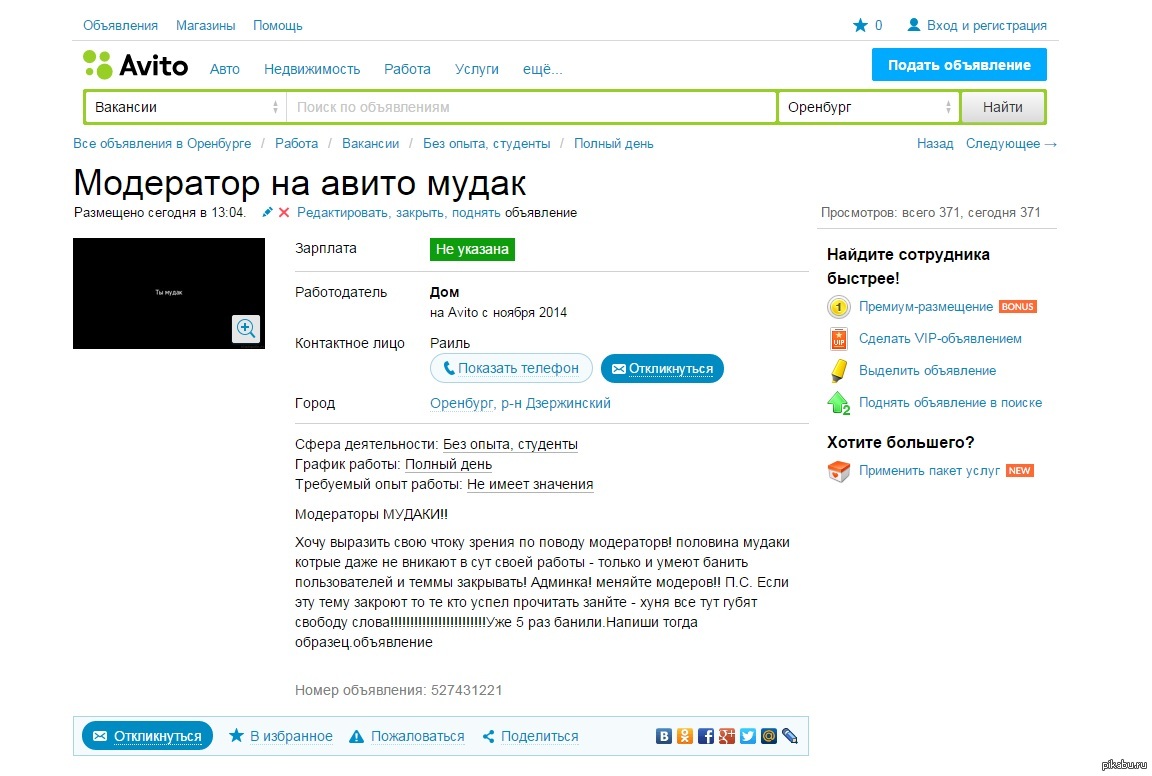
Task: Share via Odnoklassniki icon
Action: pyautogui.click(x=685, y=736)
